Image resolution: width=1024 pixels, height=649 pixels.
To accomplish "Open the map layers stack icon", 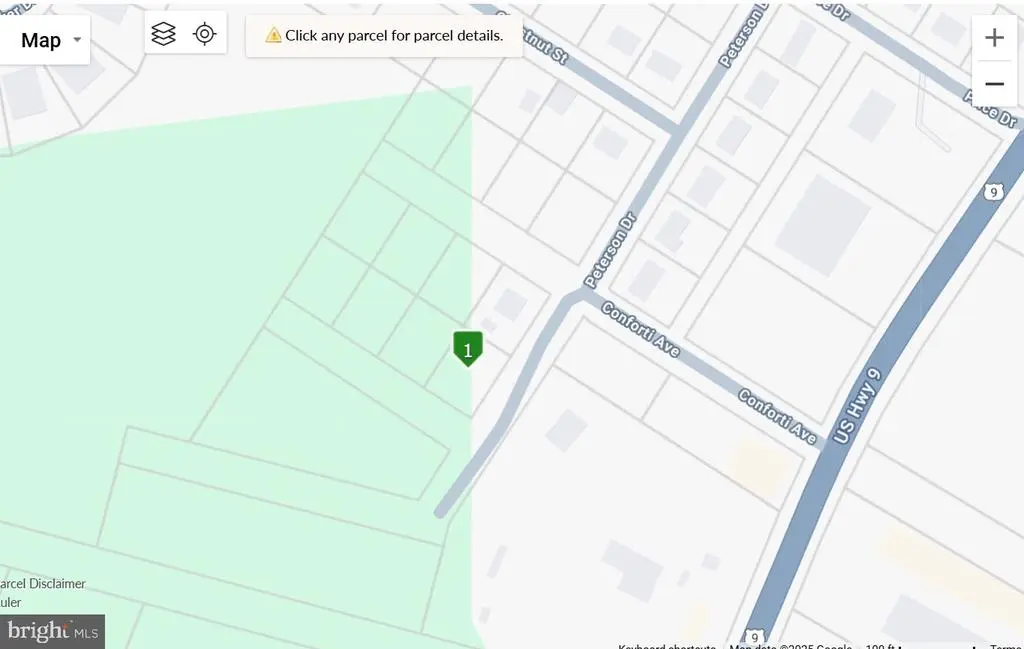I will click(x=163, y=33).
